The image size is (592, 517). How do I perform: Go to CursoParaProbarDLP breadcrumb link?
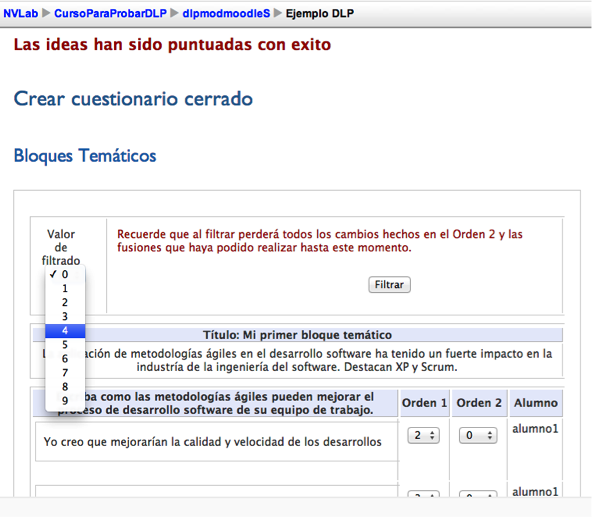coord(110,13)
